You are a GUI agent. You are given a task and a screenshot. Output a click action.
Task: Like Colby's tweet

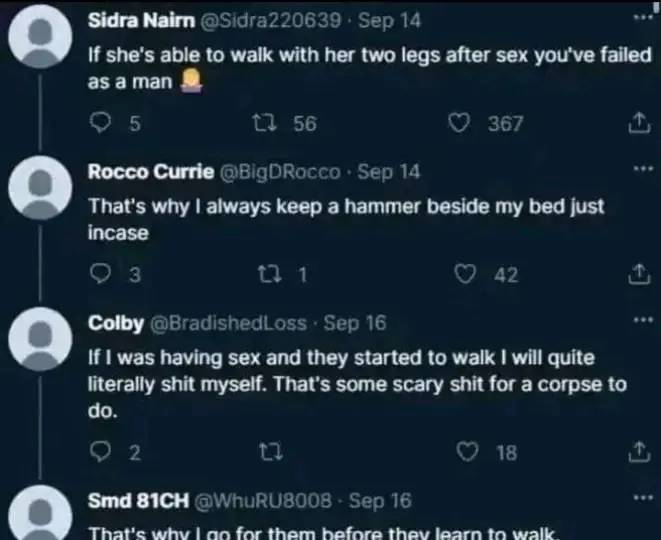pos(465,453)
